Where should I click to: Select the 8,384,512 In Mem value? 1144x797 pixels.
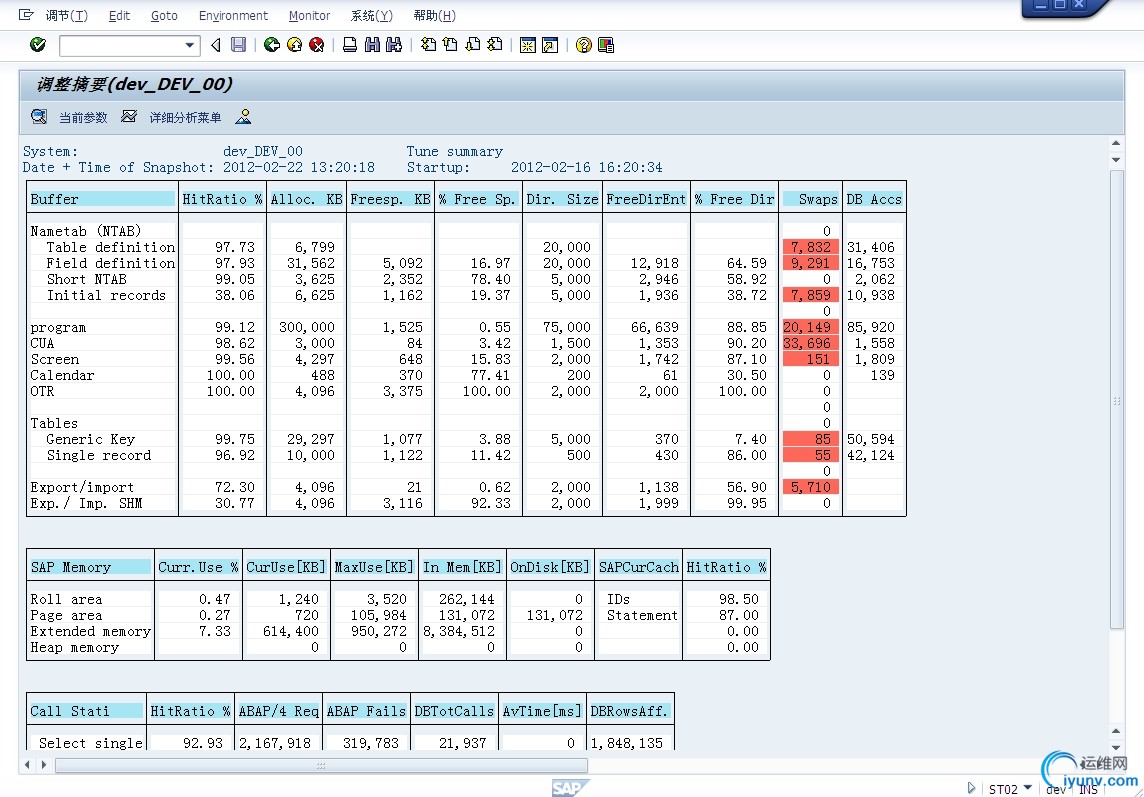459,631
